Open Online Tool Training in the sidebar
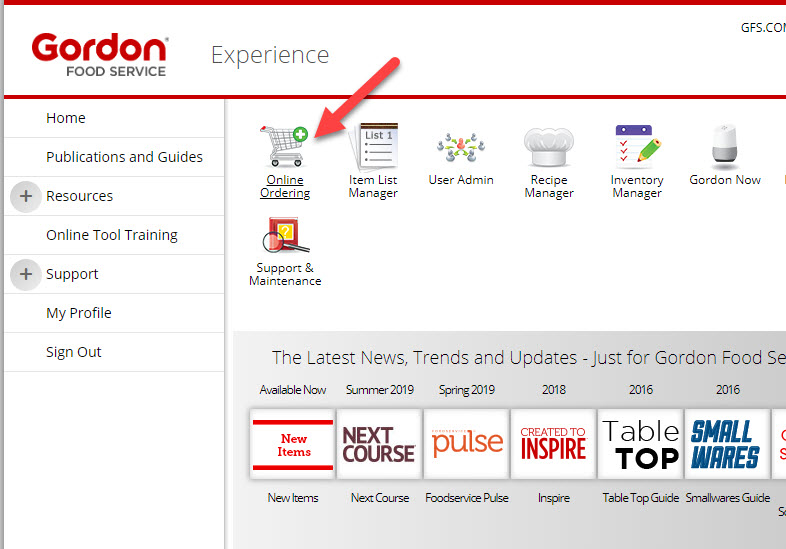This screenshot has width=786, height=549. pyautogui.click(x=112, y=235)
